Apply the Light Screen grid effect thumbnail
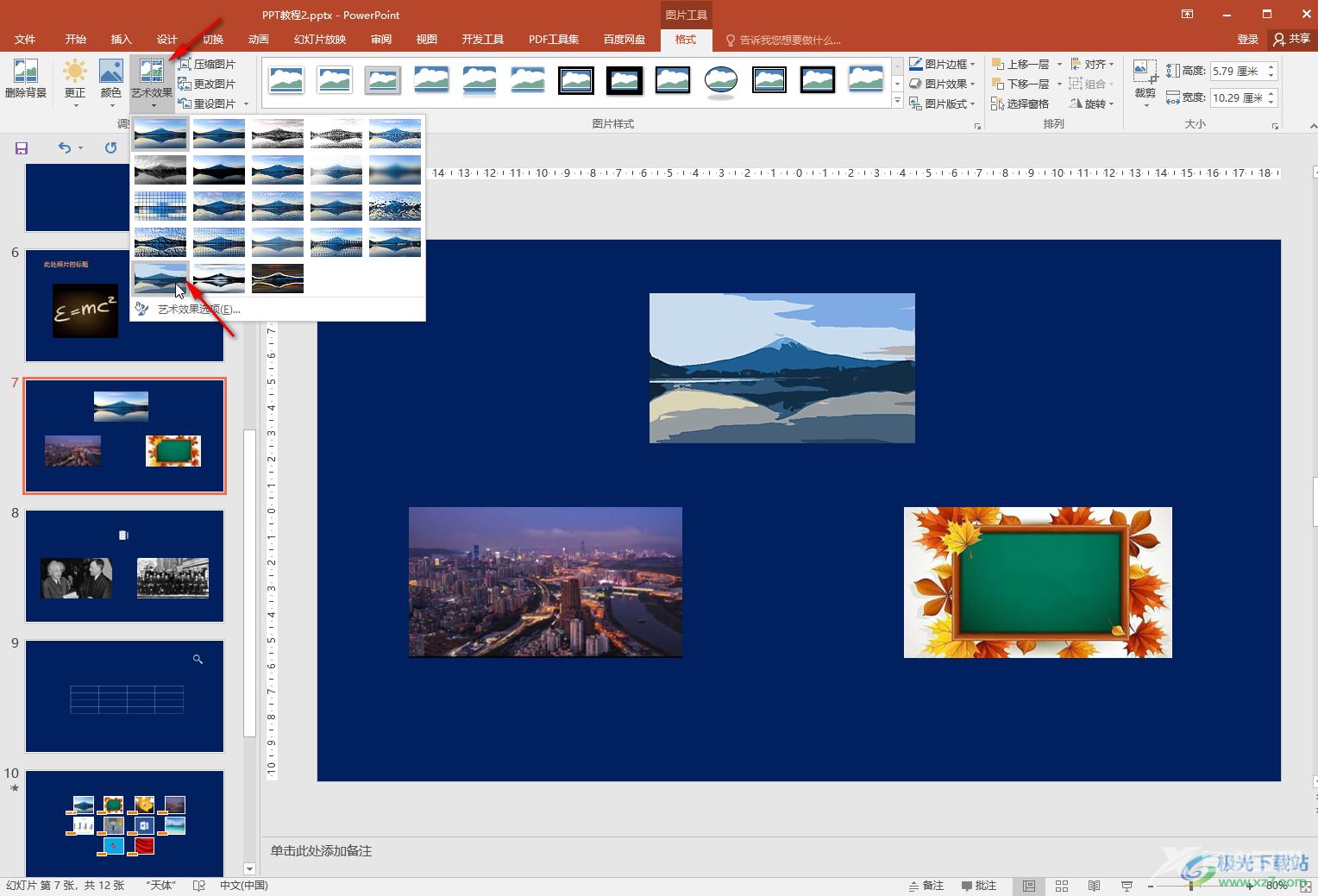This screenshot has width=1318, height=896. point(160,206)
